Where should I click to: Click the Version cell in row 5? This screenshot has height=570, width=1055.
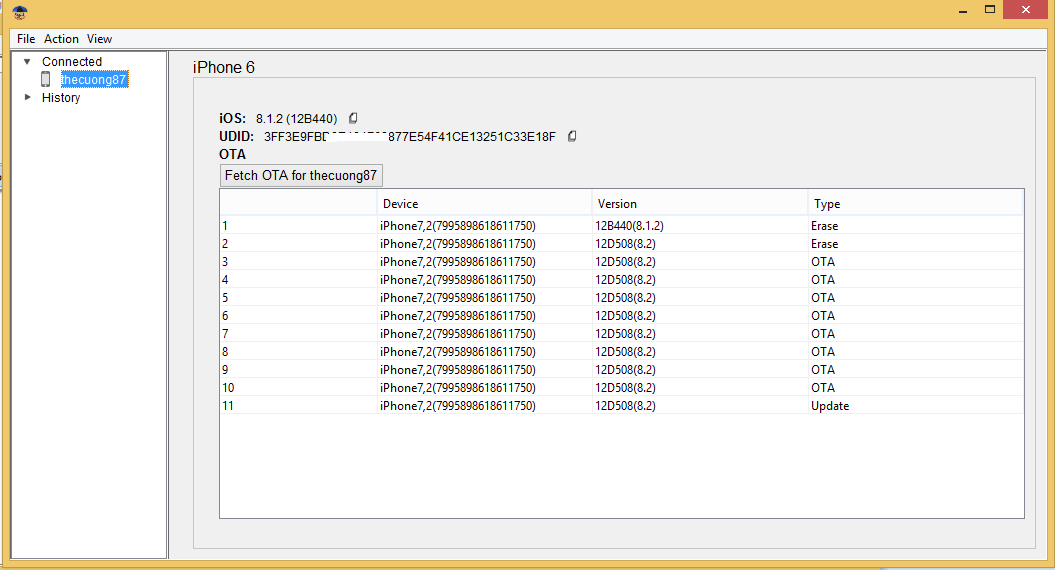tap(700, 297)
